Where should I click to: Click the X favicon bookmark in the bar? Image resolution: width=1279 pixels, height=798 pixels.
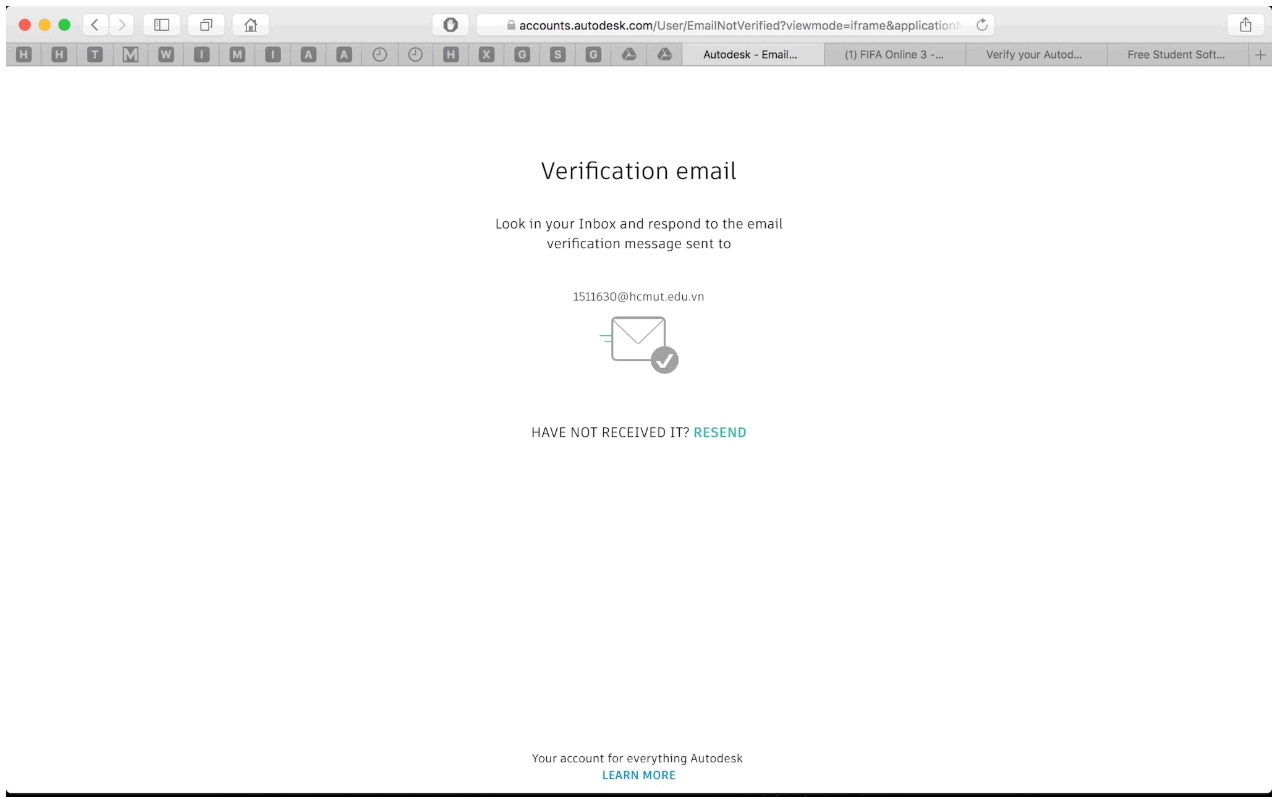pos(486,55)
